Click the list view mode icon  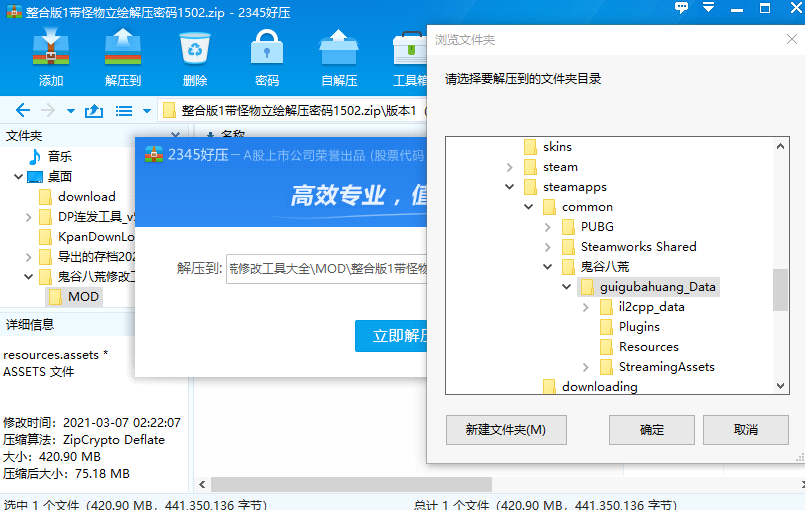pyautogui.click(x=124, y=111)
